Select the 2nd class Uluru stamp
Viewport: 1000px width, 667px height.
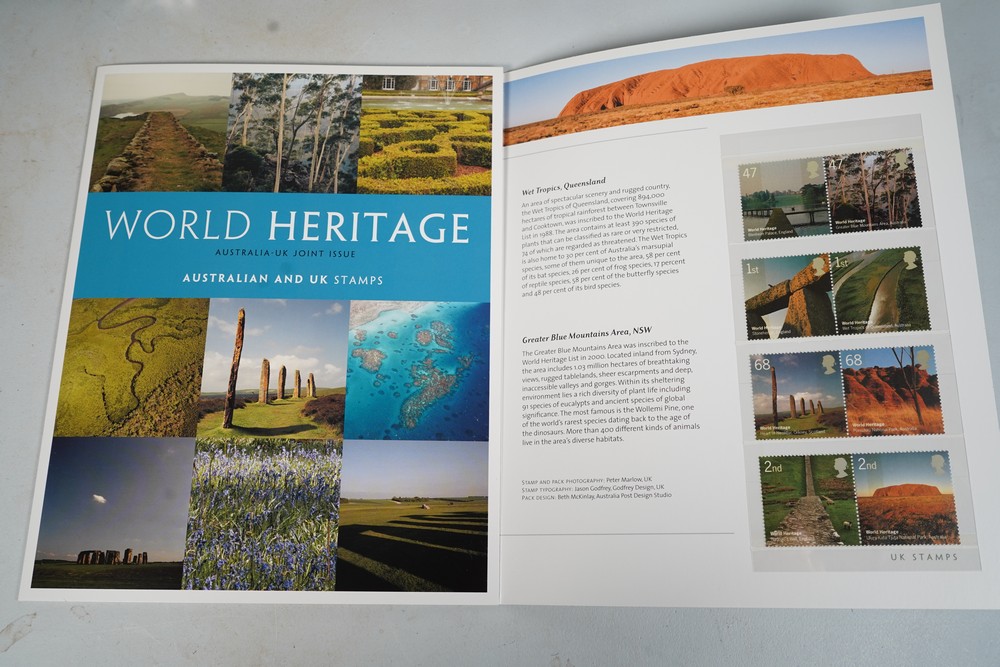click(x=905, y=497)
